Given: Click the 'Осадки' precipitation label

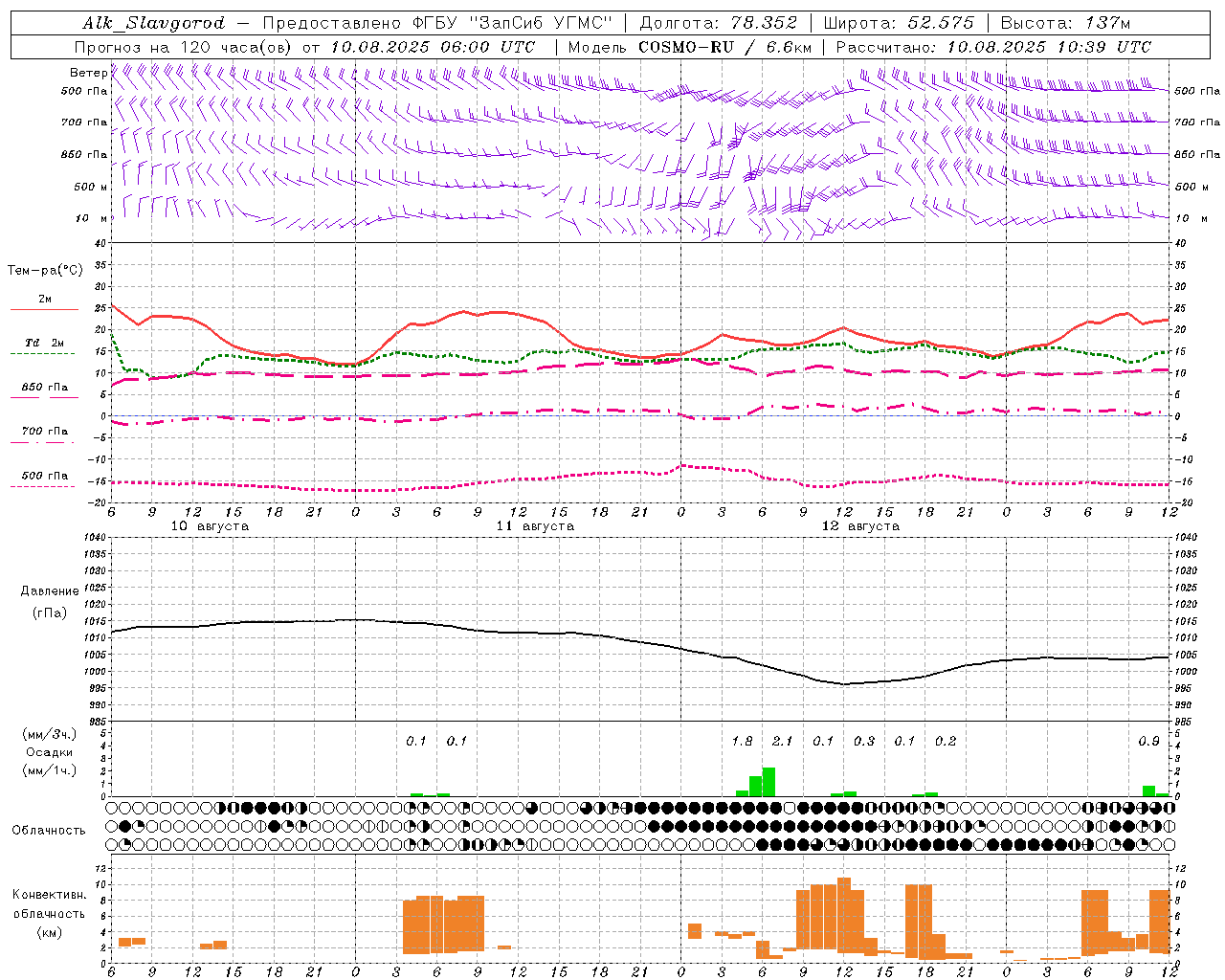Looking at the screenshot, I should point(48,753).
